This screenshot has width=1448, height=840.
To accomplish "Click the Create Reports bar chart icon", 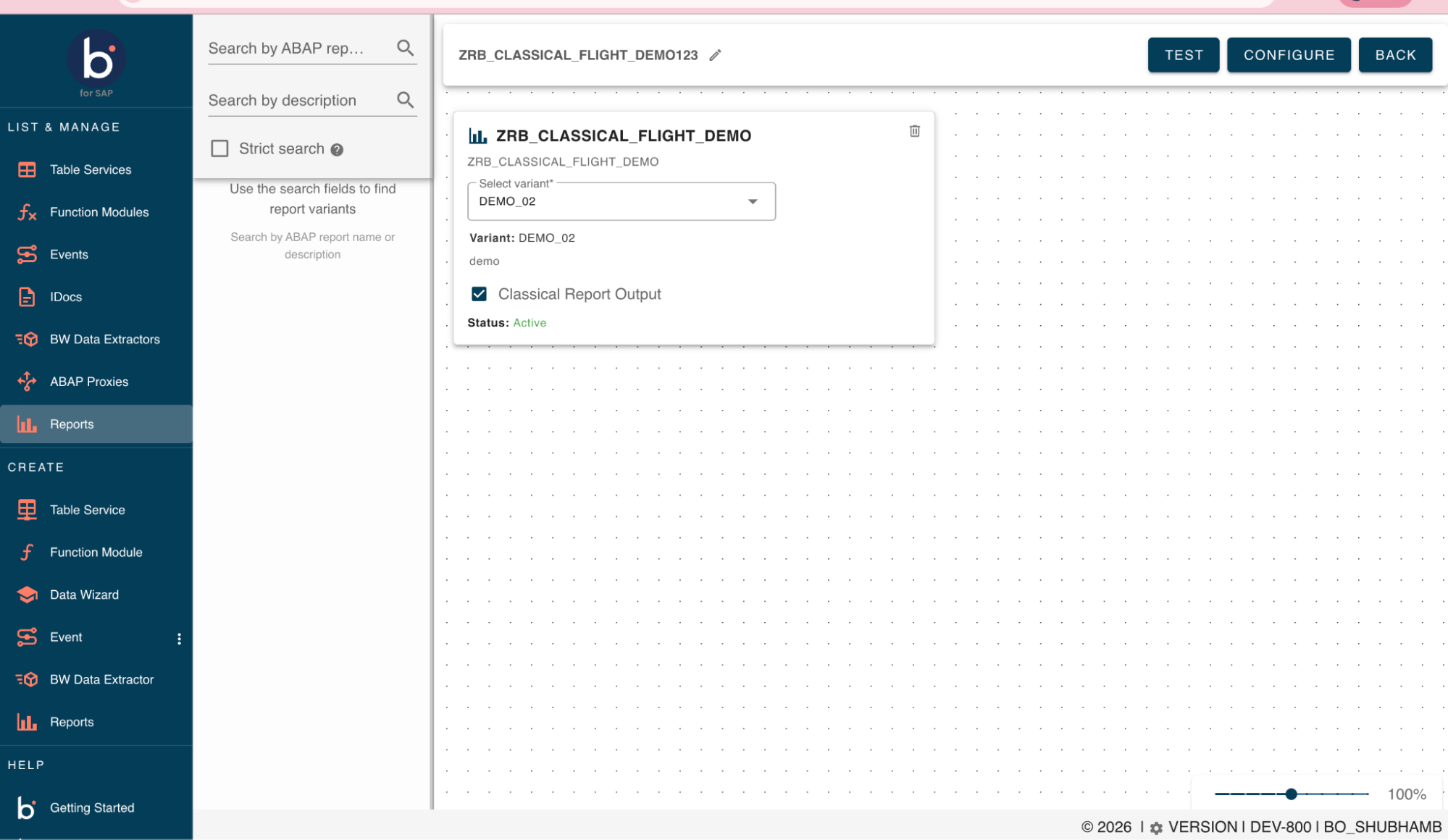I will click(27, 722).
